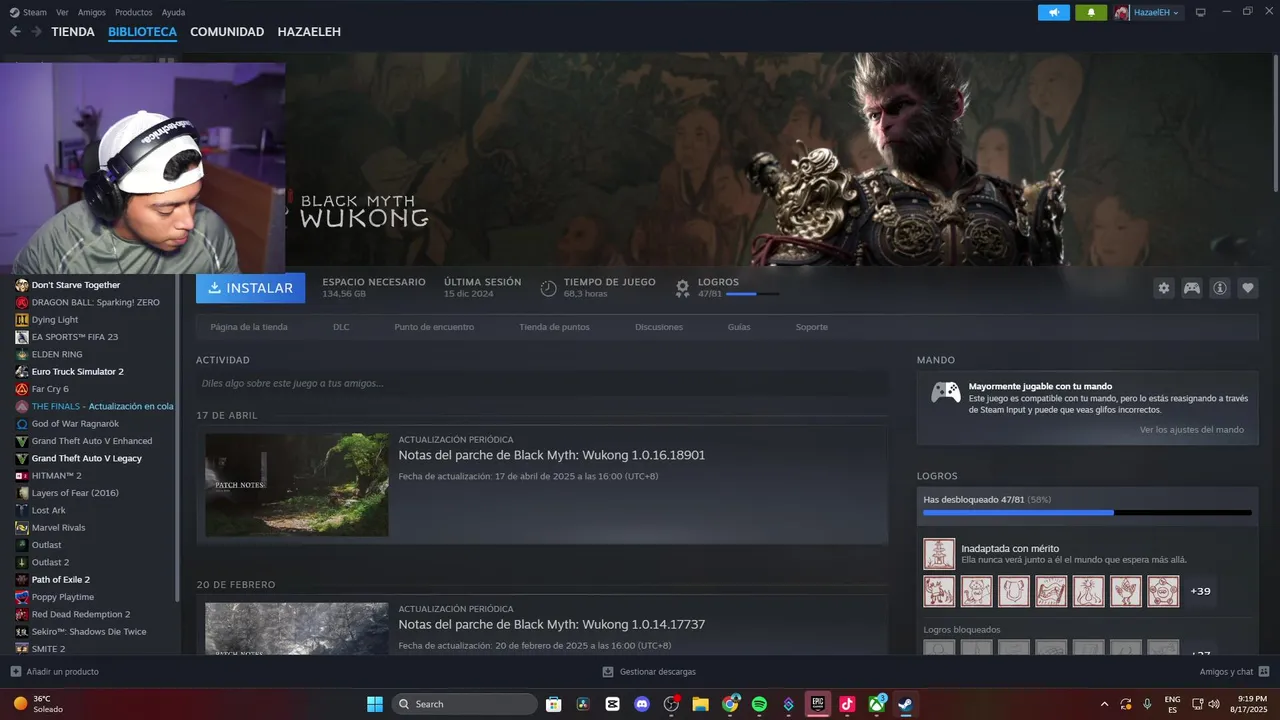Image resolution: width=1280 pixels, height=720 pixels.
Task: Open the green notifications bell
Action: [1091, 12]
